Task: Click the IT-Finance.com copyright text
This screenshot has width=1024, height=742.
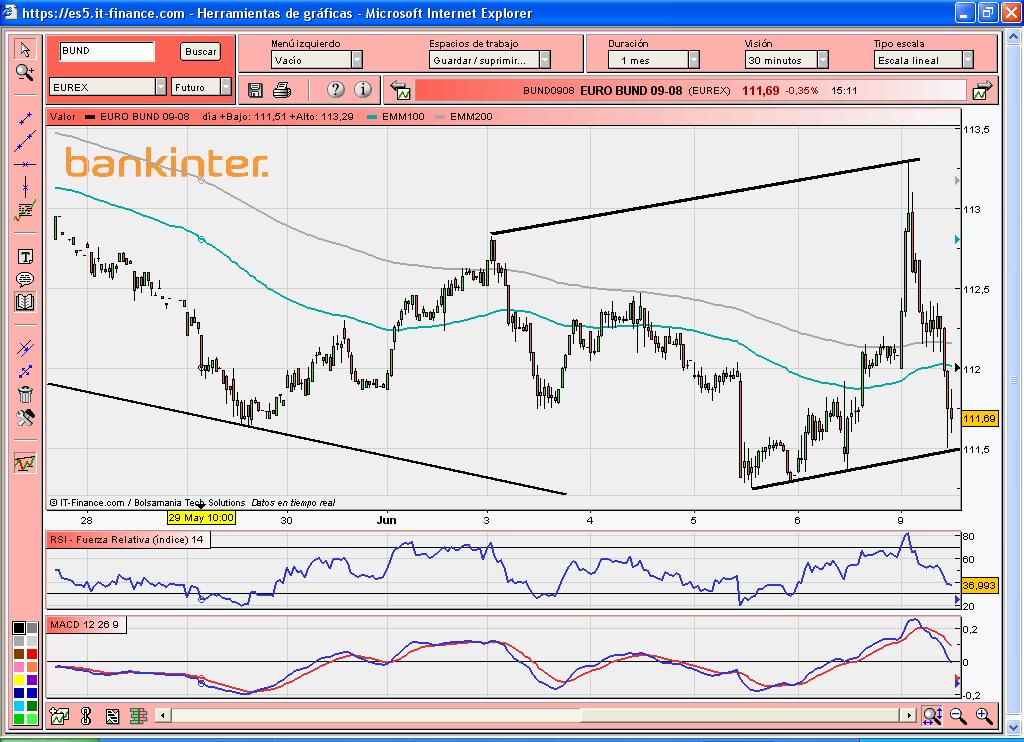Action: (x=147, y=502)
